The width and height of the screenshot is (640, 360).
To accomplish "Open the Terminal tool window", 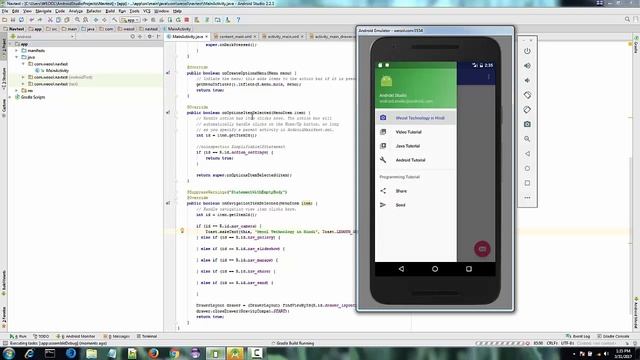I will tap(147, 336).
